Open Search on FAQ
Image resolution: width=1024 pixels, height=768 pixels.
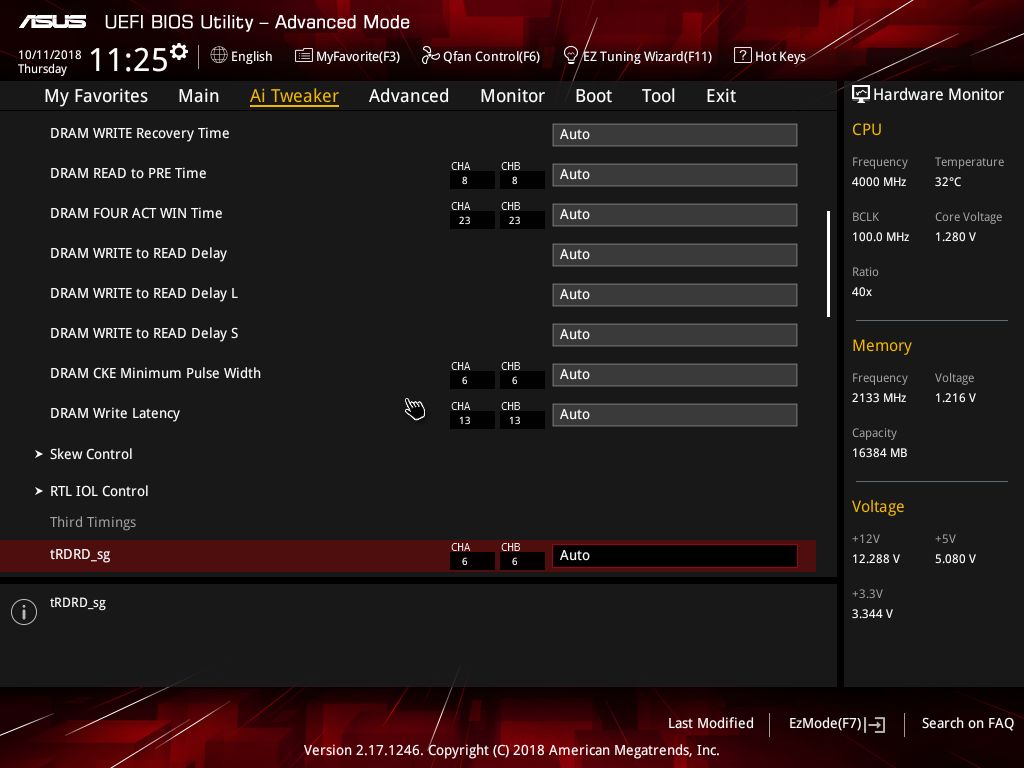point(967,723)
